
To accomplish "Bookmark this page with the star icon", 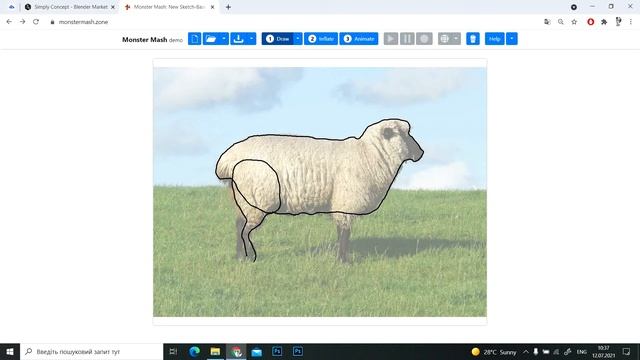I will coord(574,22).
